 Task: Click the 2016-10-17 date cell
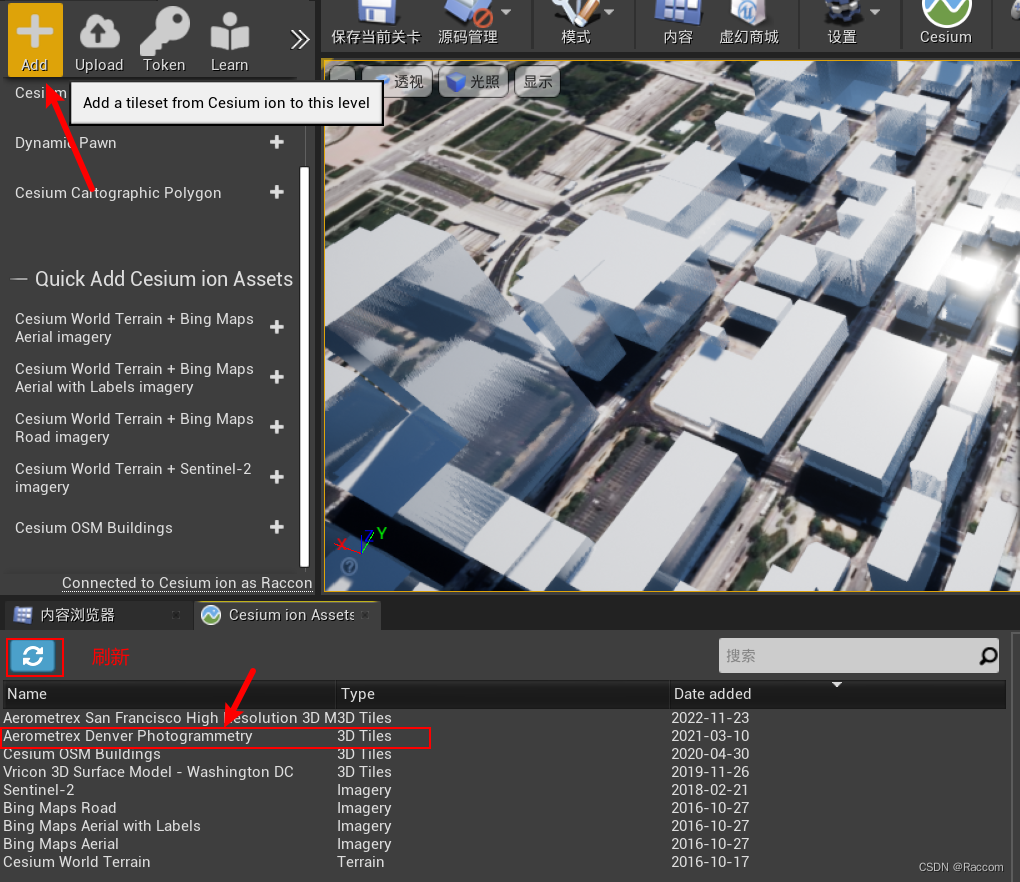(710, 862)
